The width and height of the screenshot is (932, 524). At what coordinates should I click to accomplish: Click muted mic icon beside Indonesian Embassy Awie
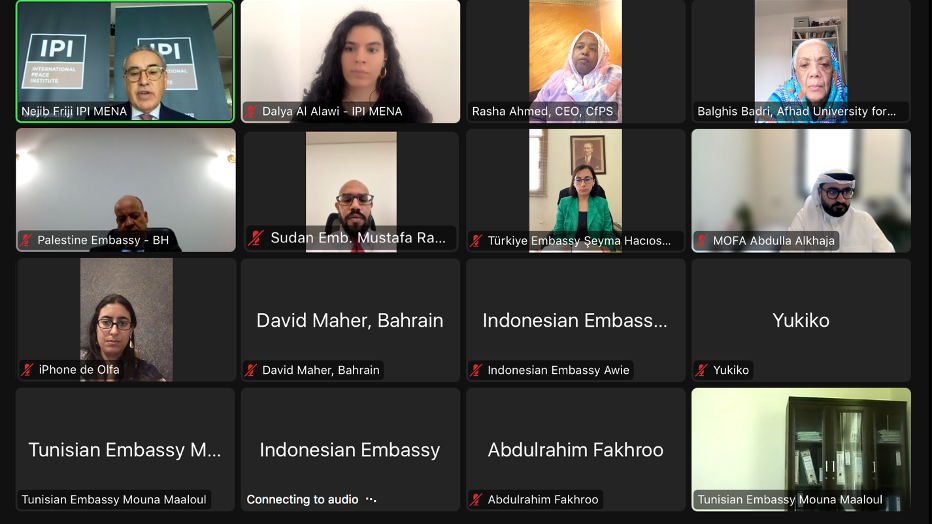point(476,370)
